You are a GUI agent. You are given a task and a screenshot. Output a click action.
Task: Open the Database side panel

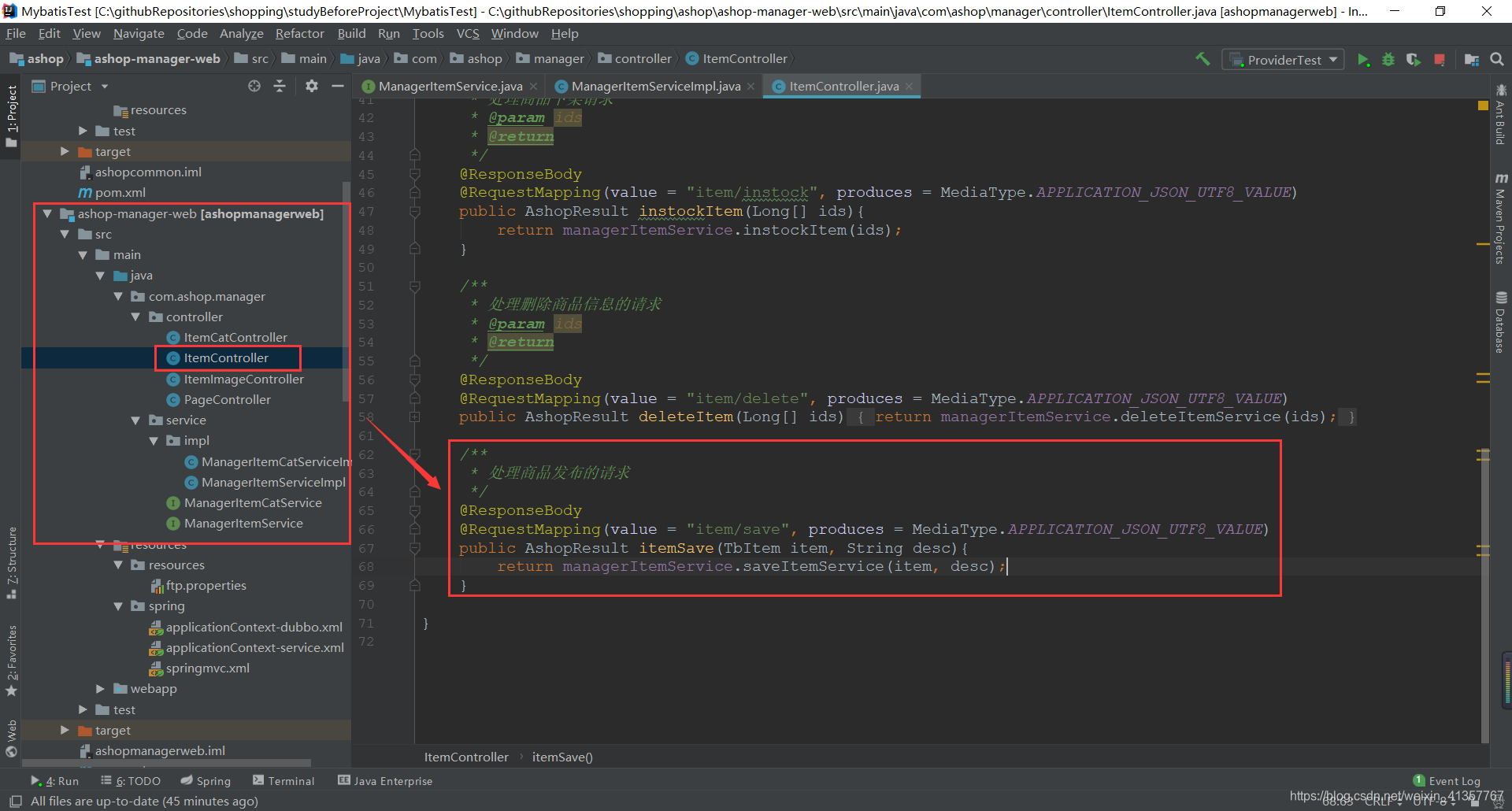click(1501, 322)
